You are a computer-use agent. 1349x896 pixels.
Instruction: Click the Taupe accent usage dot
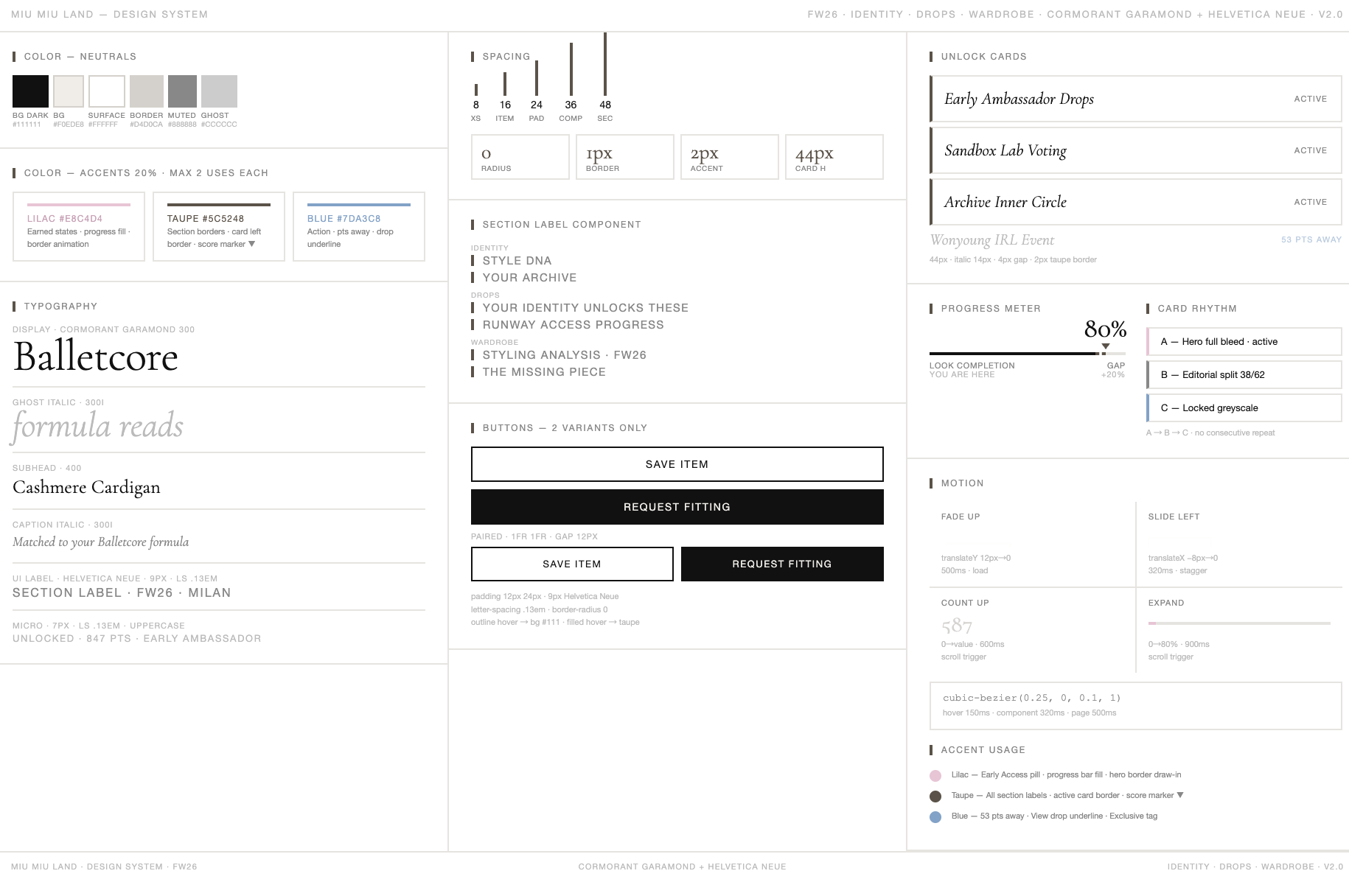[x=935, y=796]
